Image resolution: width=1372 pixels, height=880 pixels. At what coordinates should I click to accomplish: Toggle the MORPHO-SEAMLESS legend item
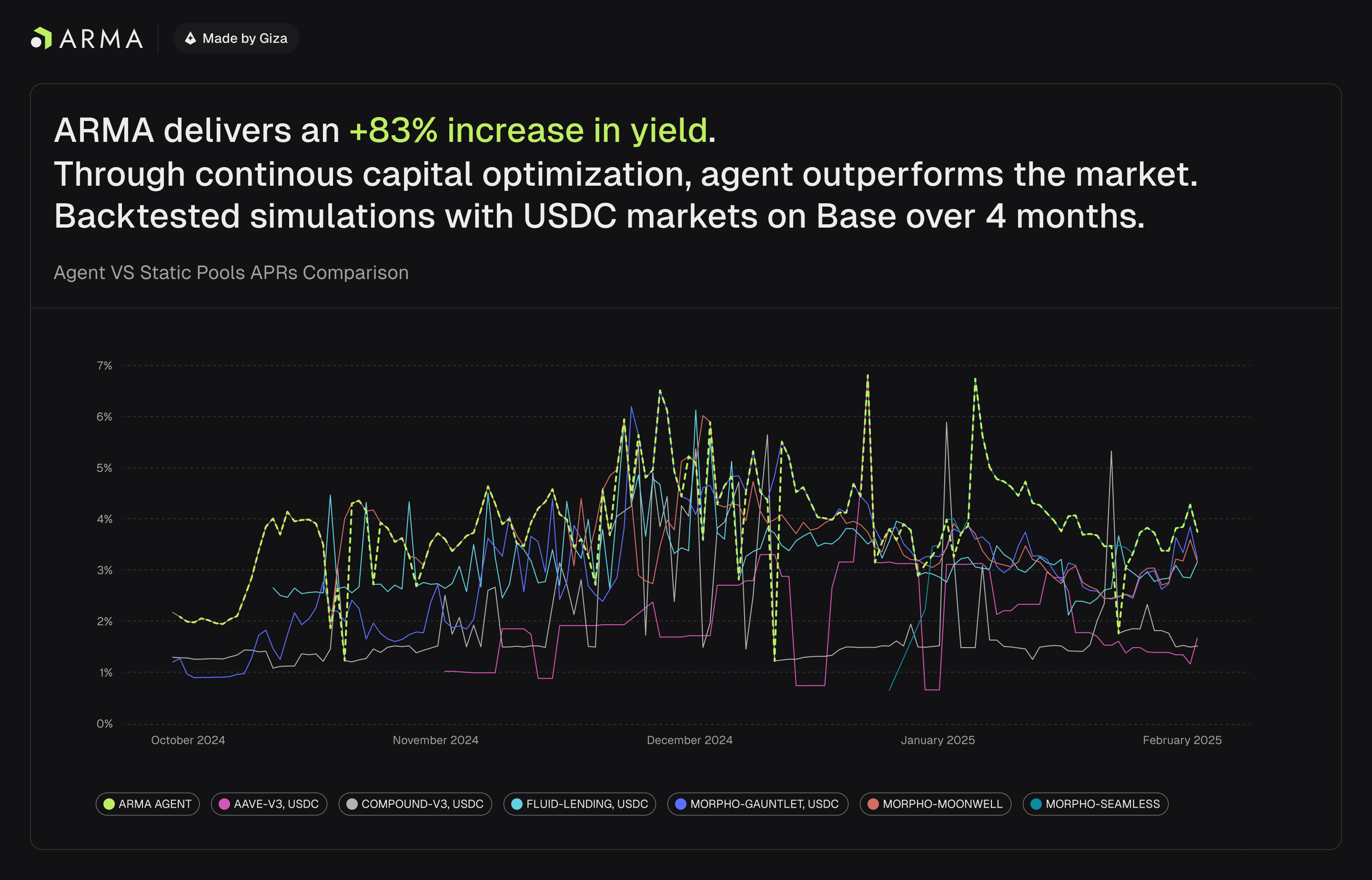pyautogui.click(x=1095, y=804)
